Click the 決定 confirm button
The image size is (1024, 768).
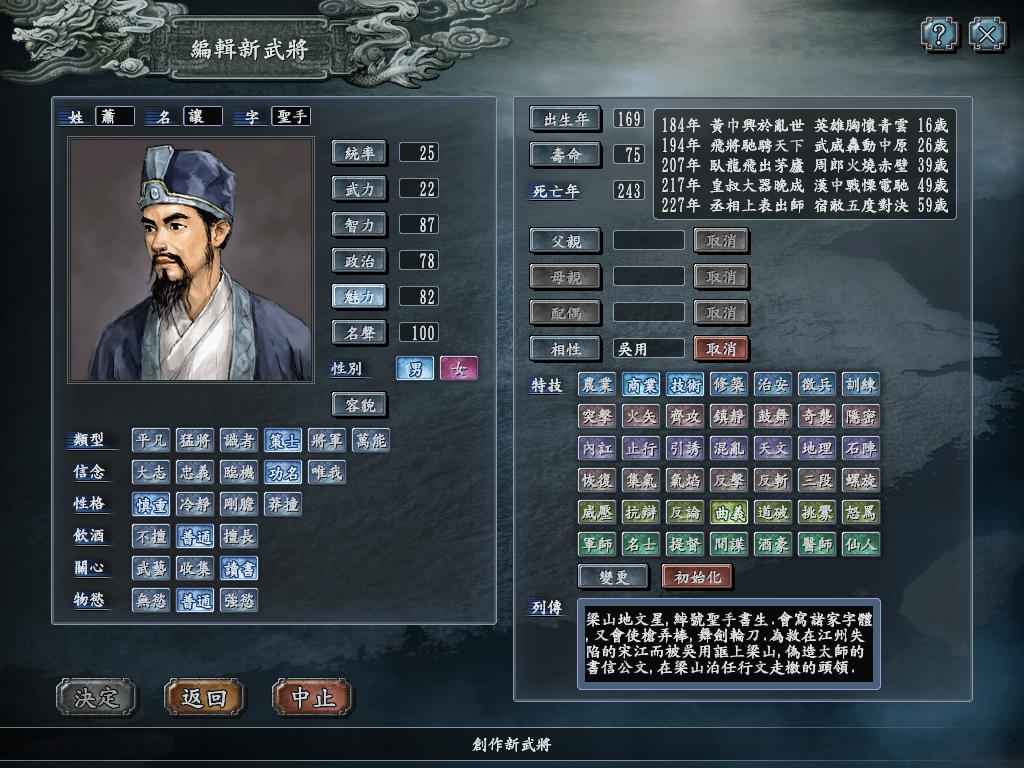tap(97, 697)
